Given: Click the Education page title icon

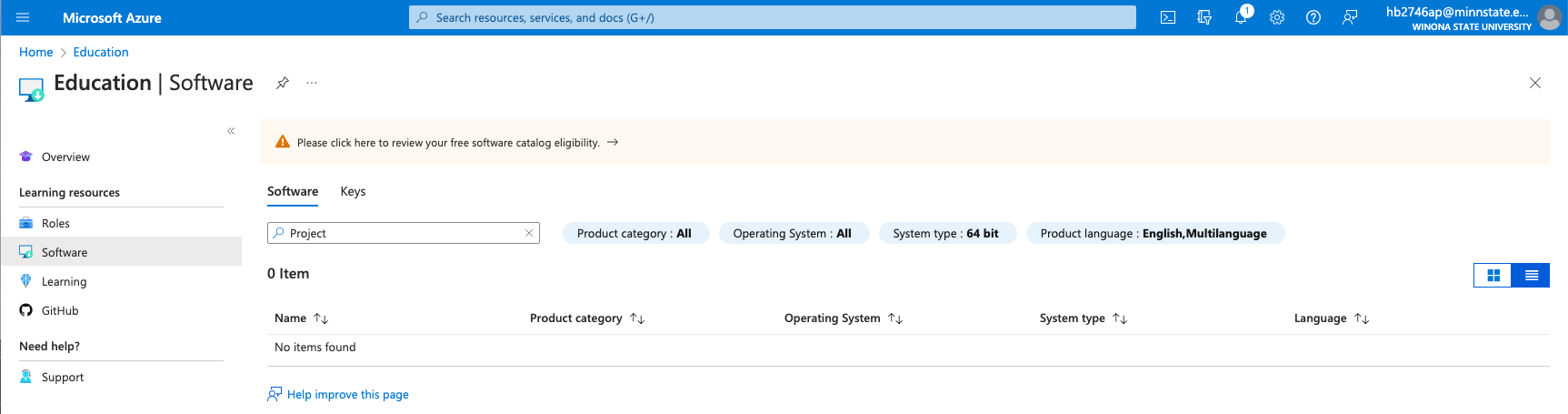Looking at the screenshot, I should 31,89.
